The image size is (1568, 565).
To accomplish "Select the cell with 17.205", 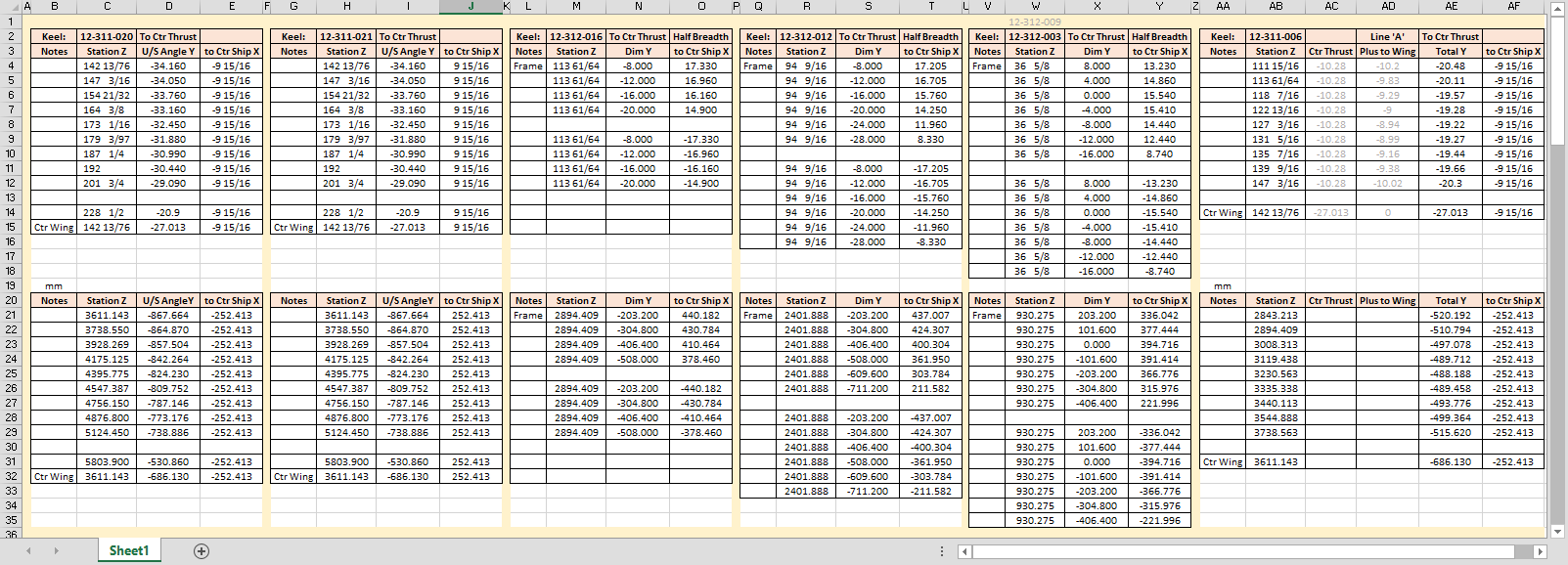I will point(930,66).
